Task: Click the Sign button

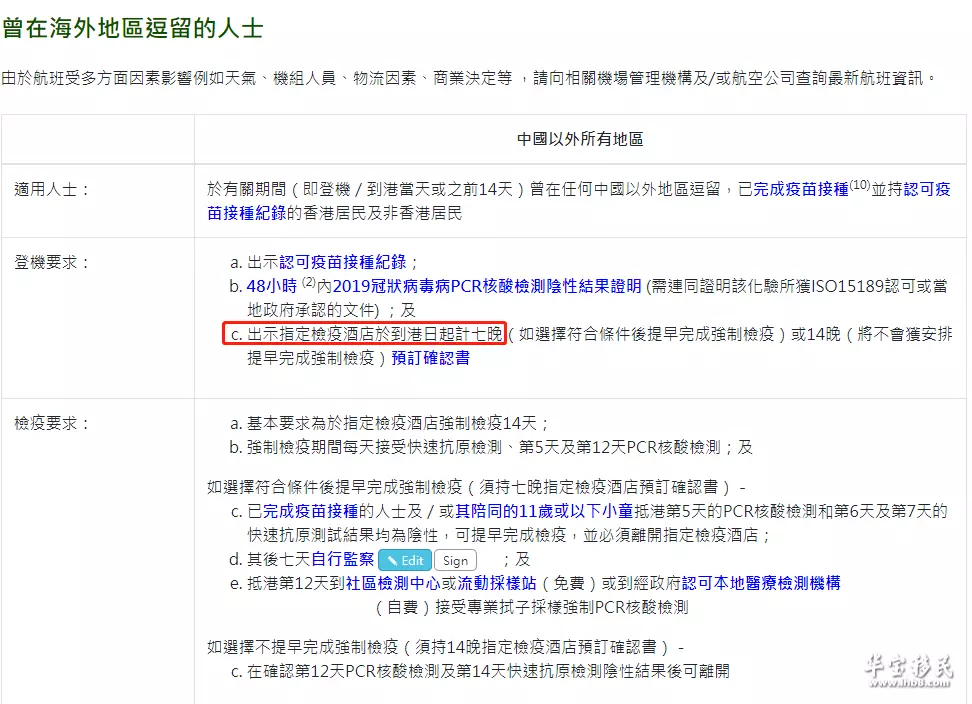Action: pyautogui.click(x=455, y=560)
